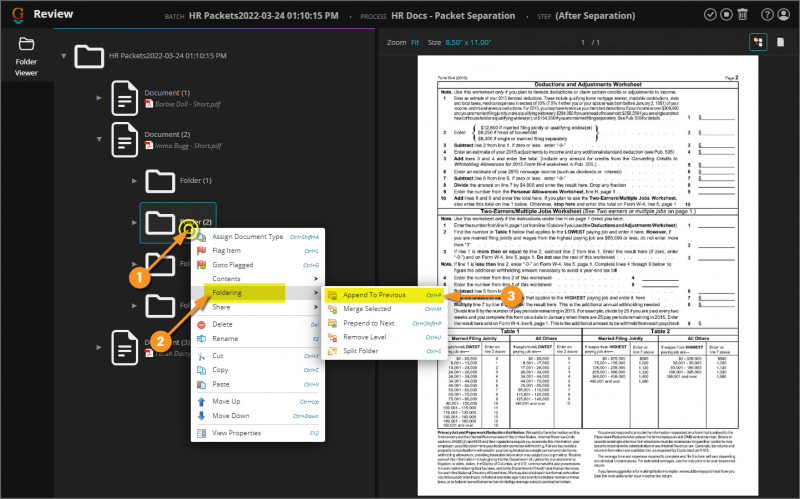The height and width of the screenshot is (499, 800).
Task: Open the Contents submenu arrow
Action: [x=316, y=279]
